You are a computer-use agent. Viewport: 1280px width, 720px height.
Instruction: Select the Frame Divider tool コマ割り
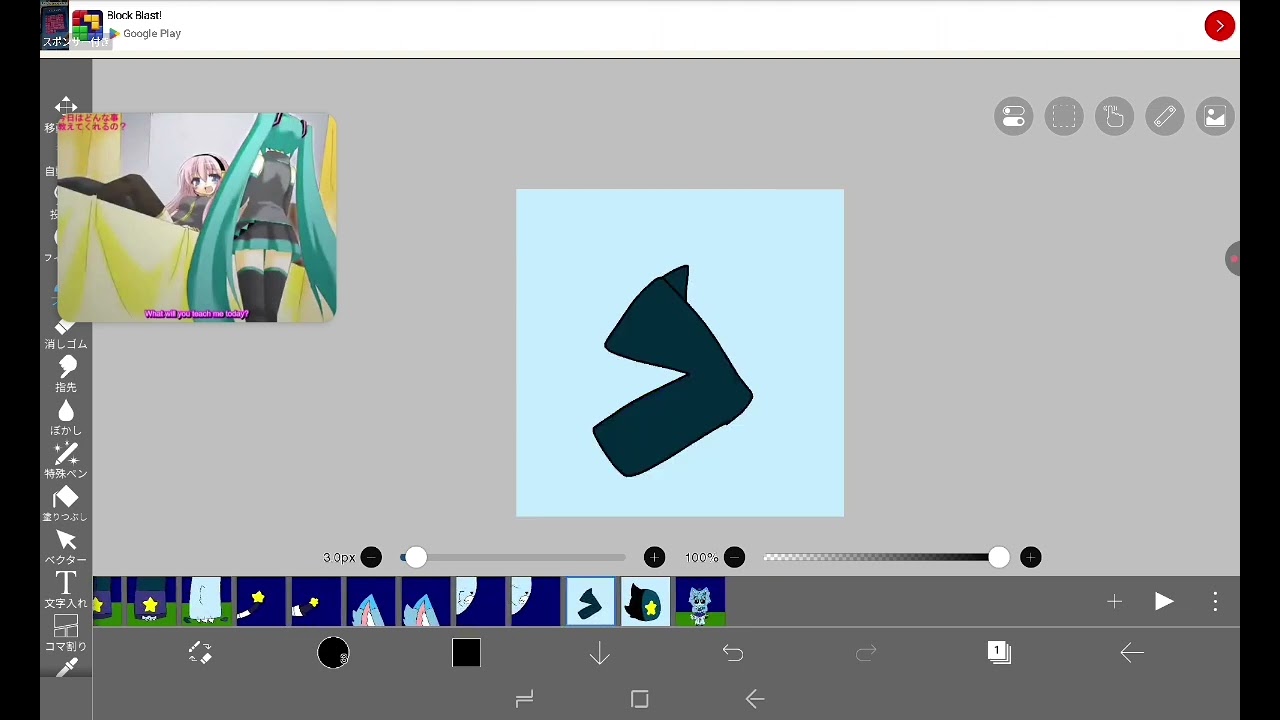coord(66,633)
